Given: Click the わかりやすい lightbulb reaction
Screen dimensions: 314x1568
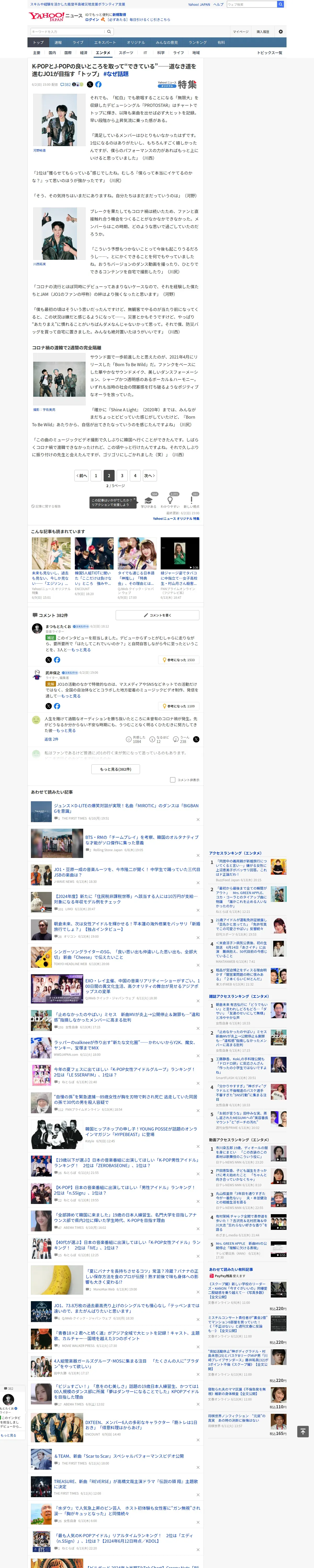Looking at the screenshot, I should click(x=170, y=500).
